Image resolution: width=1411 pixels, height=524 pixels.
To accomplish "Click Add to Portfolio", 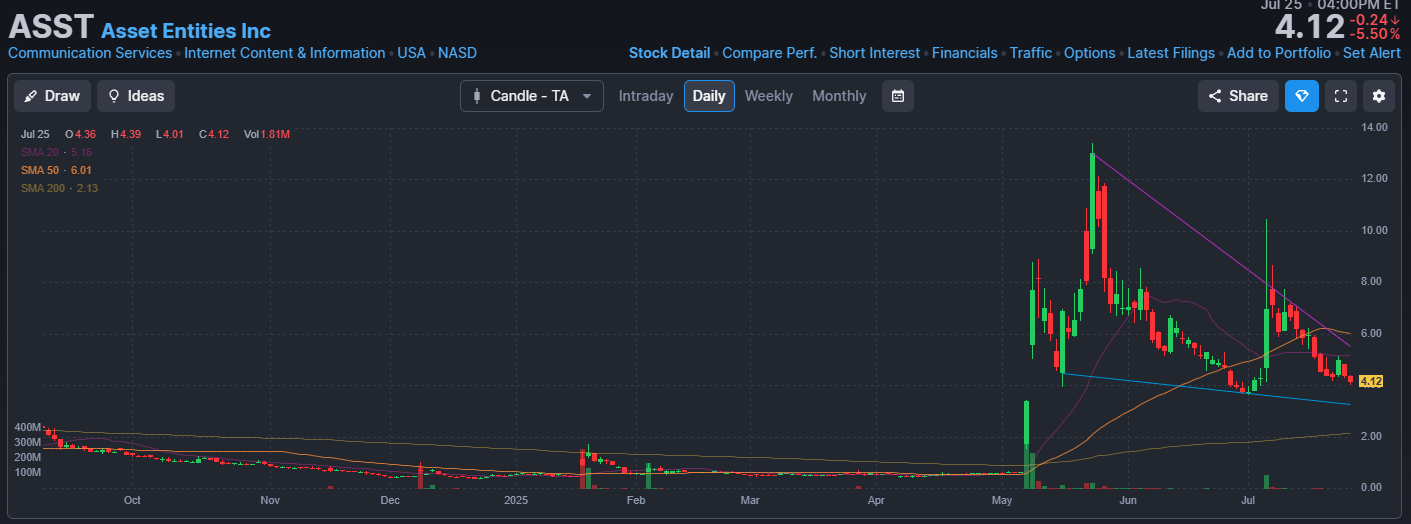I will (x=1278, y=53).
